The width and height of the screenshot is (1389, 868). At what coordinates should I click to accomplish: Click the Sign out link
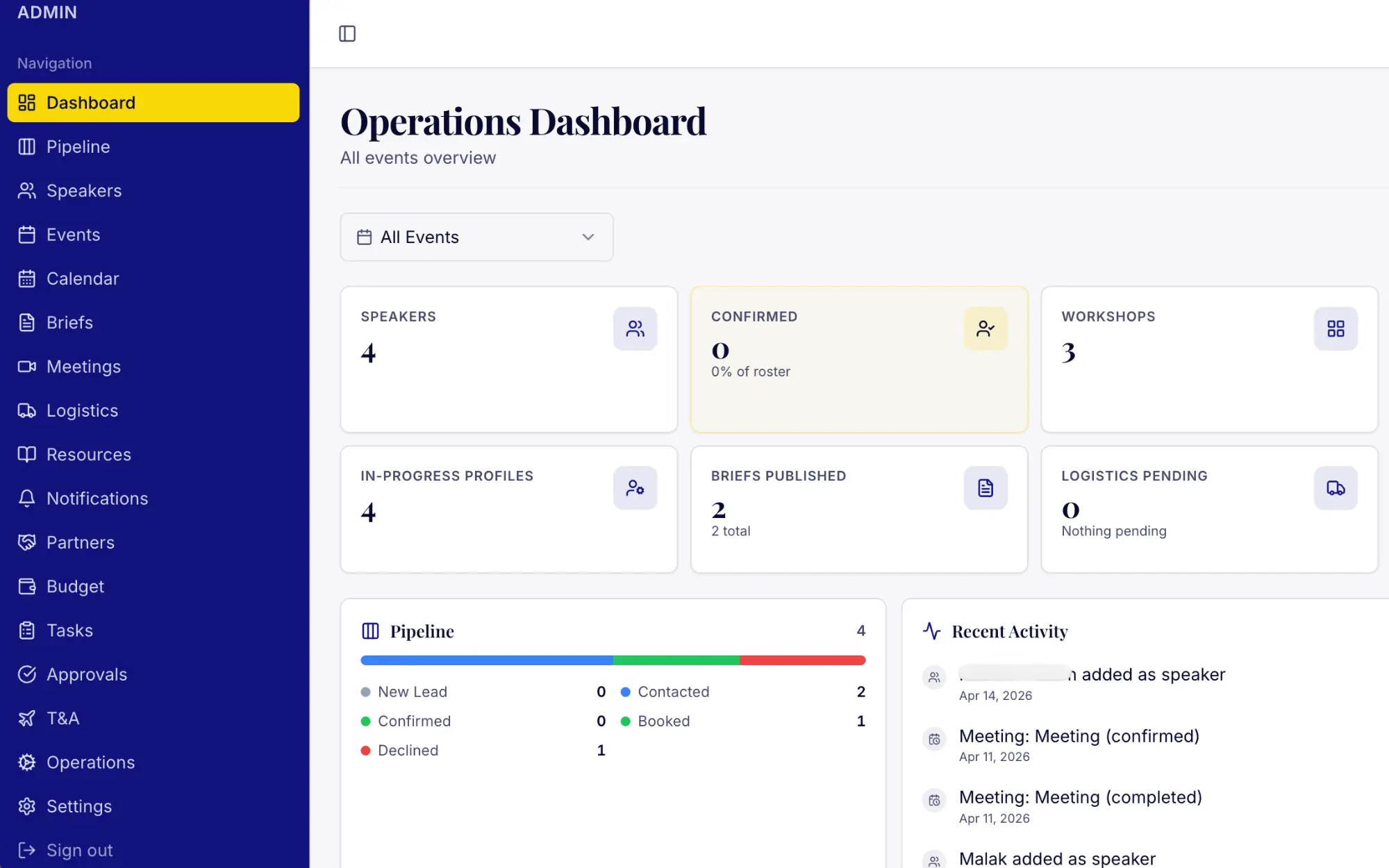click(153, 850)
